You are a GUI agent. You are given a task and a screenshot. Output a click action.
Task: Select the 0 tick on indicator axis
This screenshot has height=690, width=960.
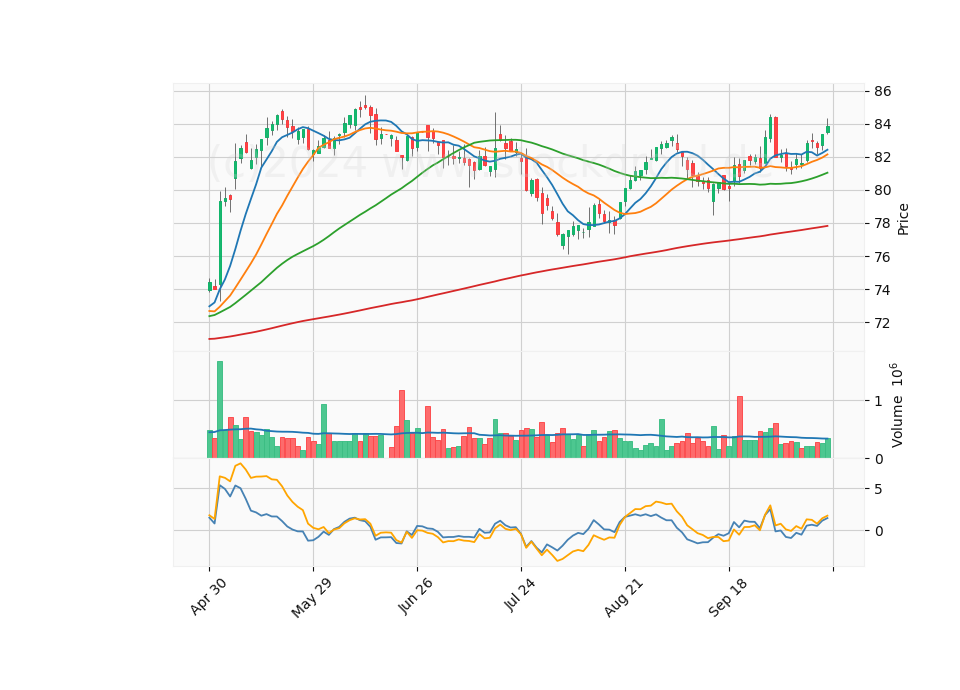point(879,531)
